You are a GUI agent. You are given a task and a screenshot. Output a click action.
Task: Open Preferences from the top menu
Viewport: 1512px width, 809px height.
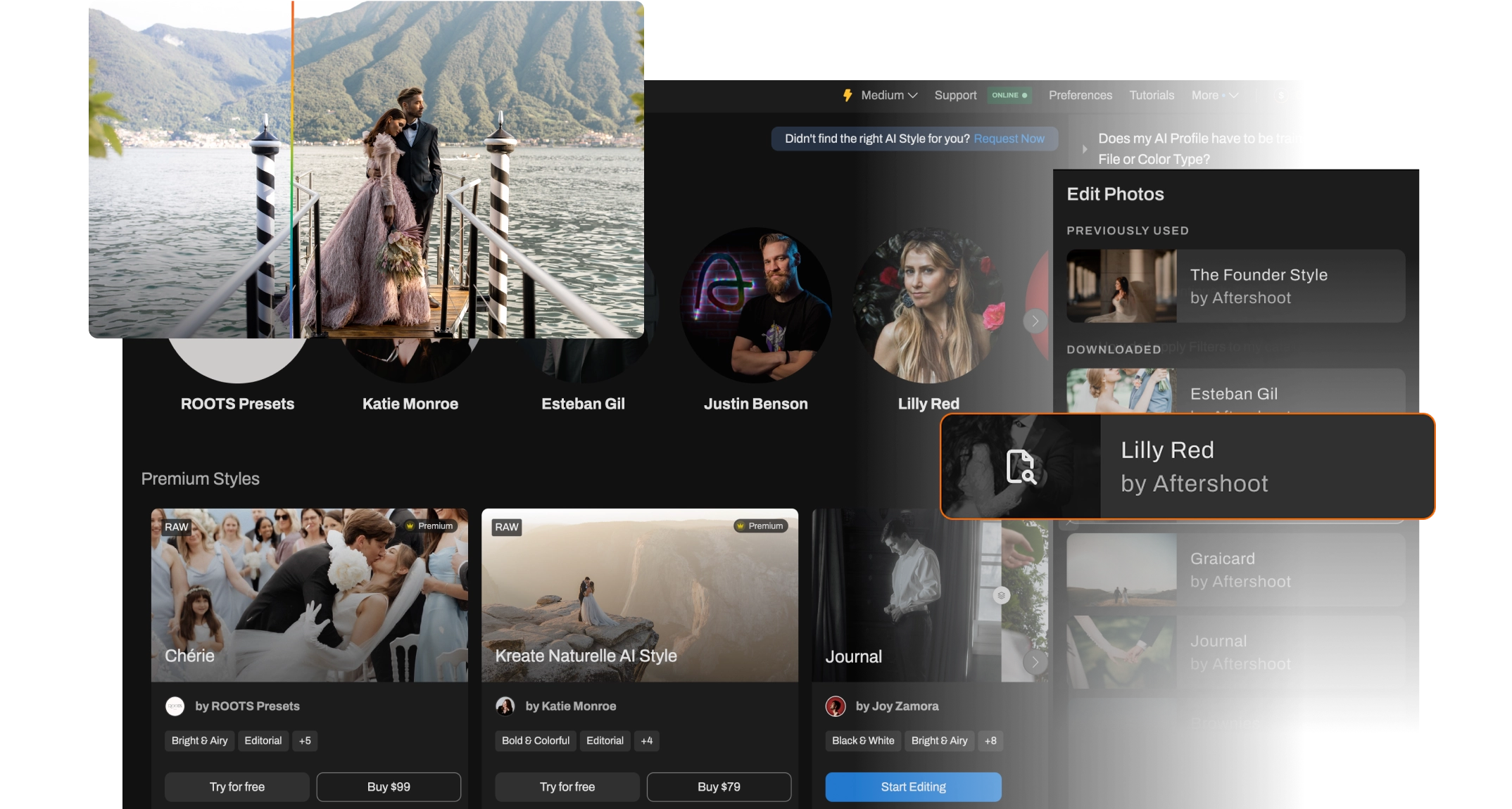point(1080,95)
